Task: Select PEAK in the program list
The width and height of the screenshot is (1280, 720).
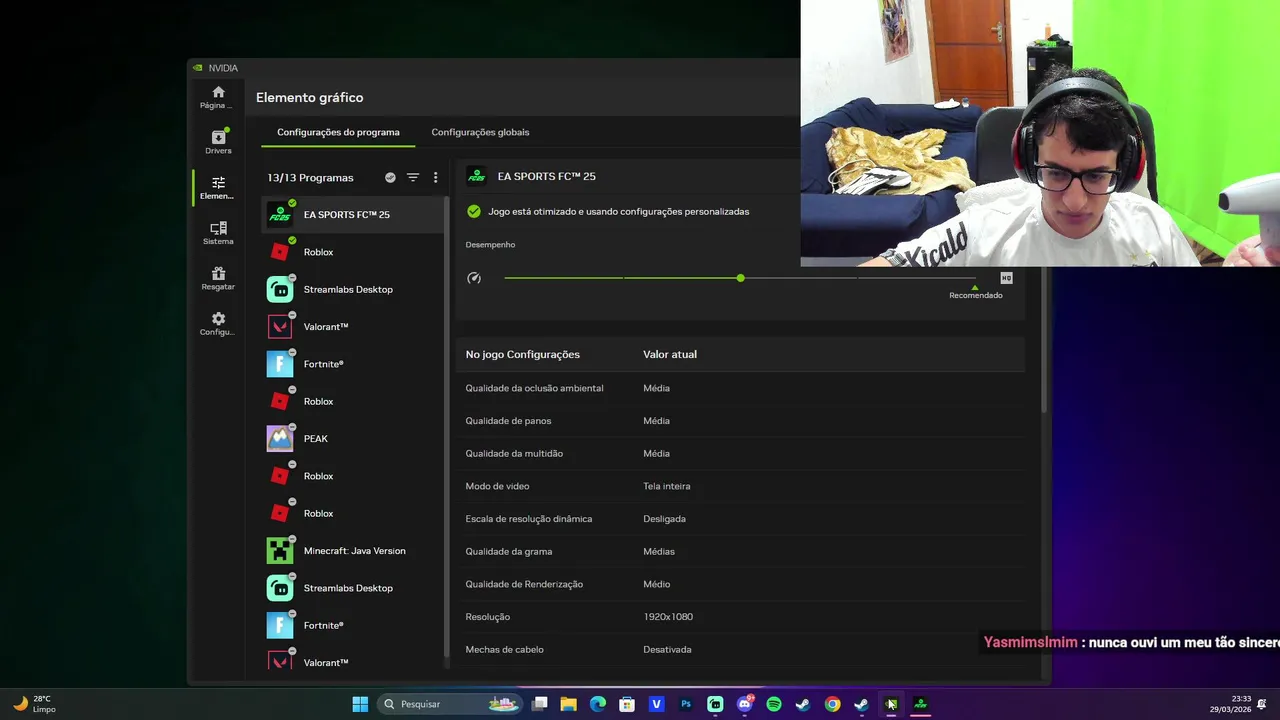Action: (x=353, y=438)
